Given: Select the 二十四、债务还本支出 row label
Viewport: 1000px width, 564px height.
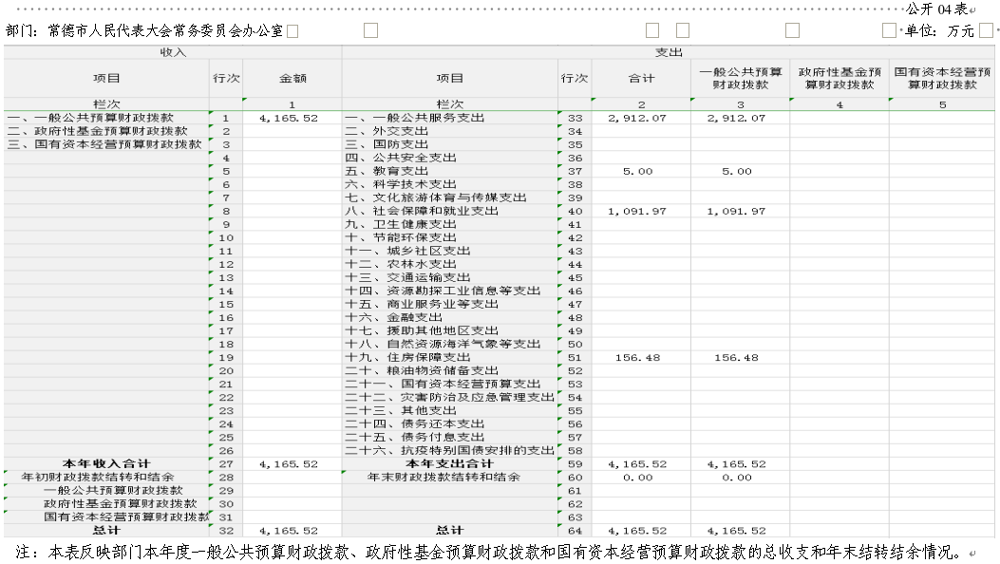Looking at the screenshot, I should tap(415, 424).
